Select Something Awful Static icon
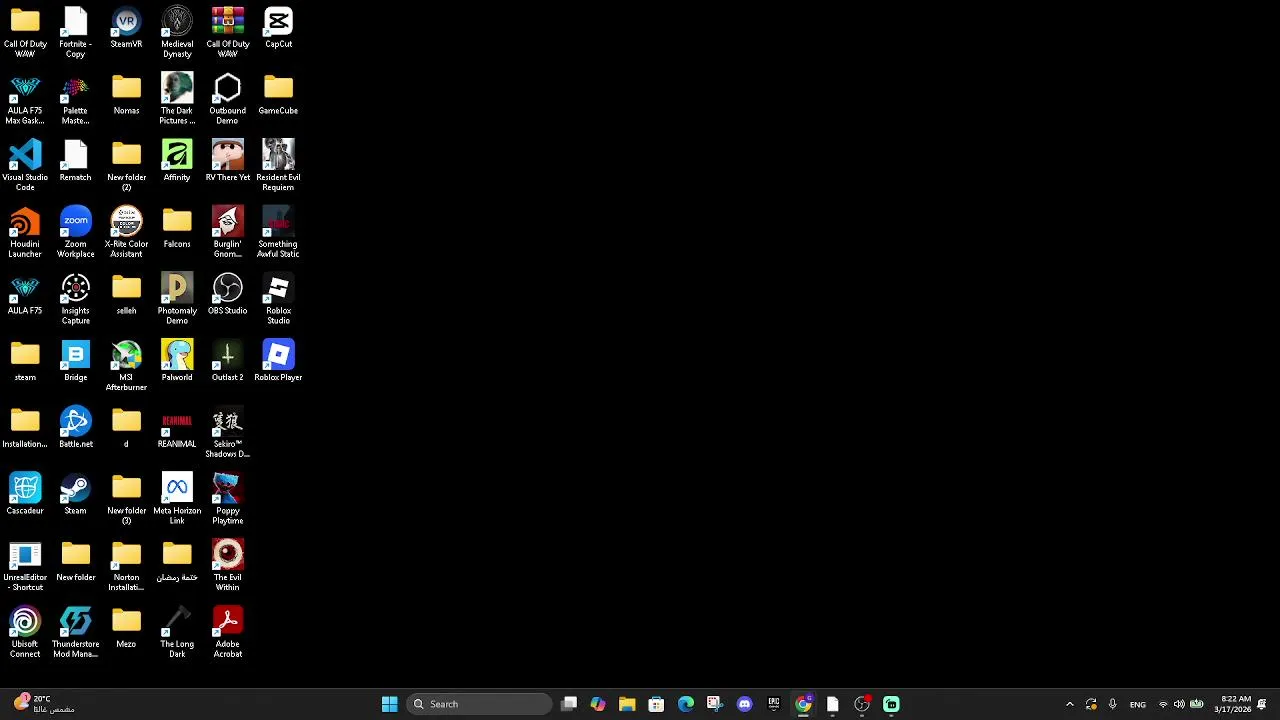 point(278,233)
